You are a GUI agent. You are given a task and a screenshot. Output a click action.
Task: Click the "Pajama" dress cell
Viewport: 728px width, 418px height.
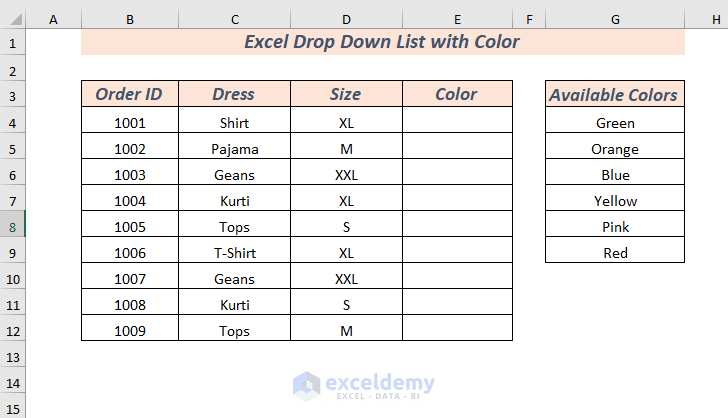click(x=235, y=149)
